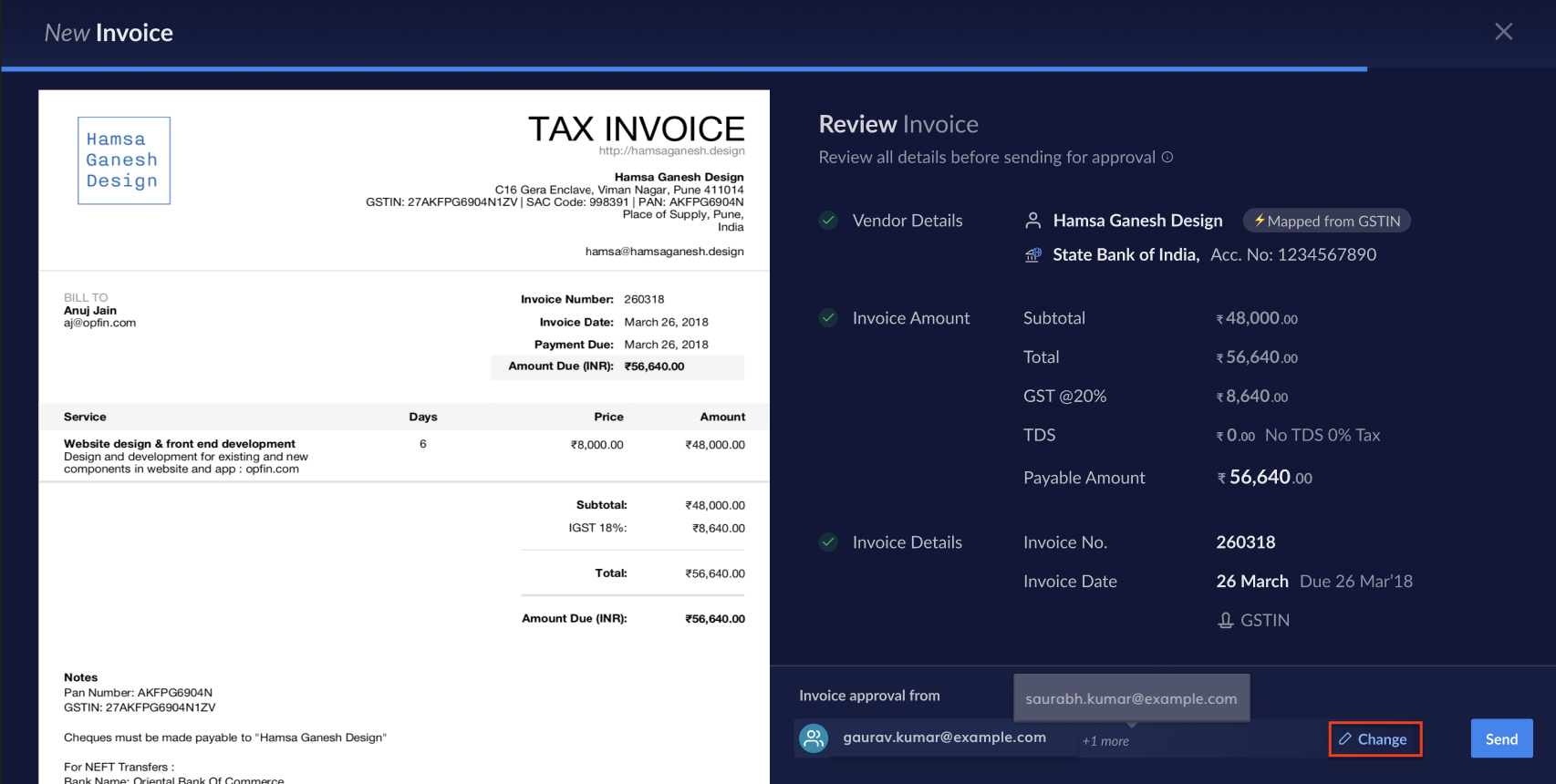The width and height of the screenshot is (1556, 784).
Task: Click the approver avatar icon
Action: pos(814,738)
